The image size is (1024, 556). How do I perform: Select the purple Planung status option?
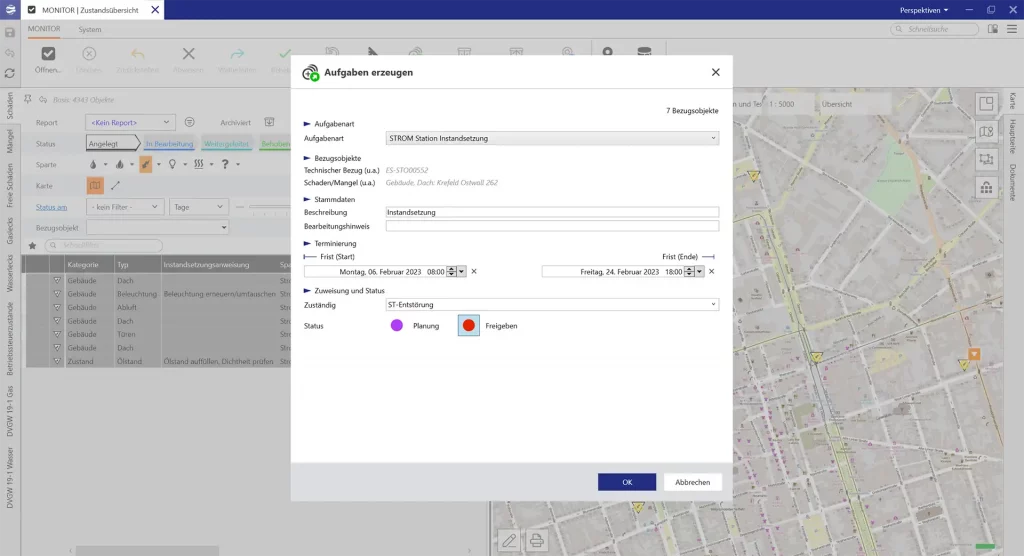point(397,325)
